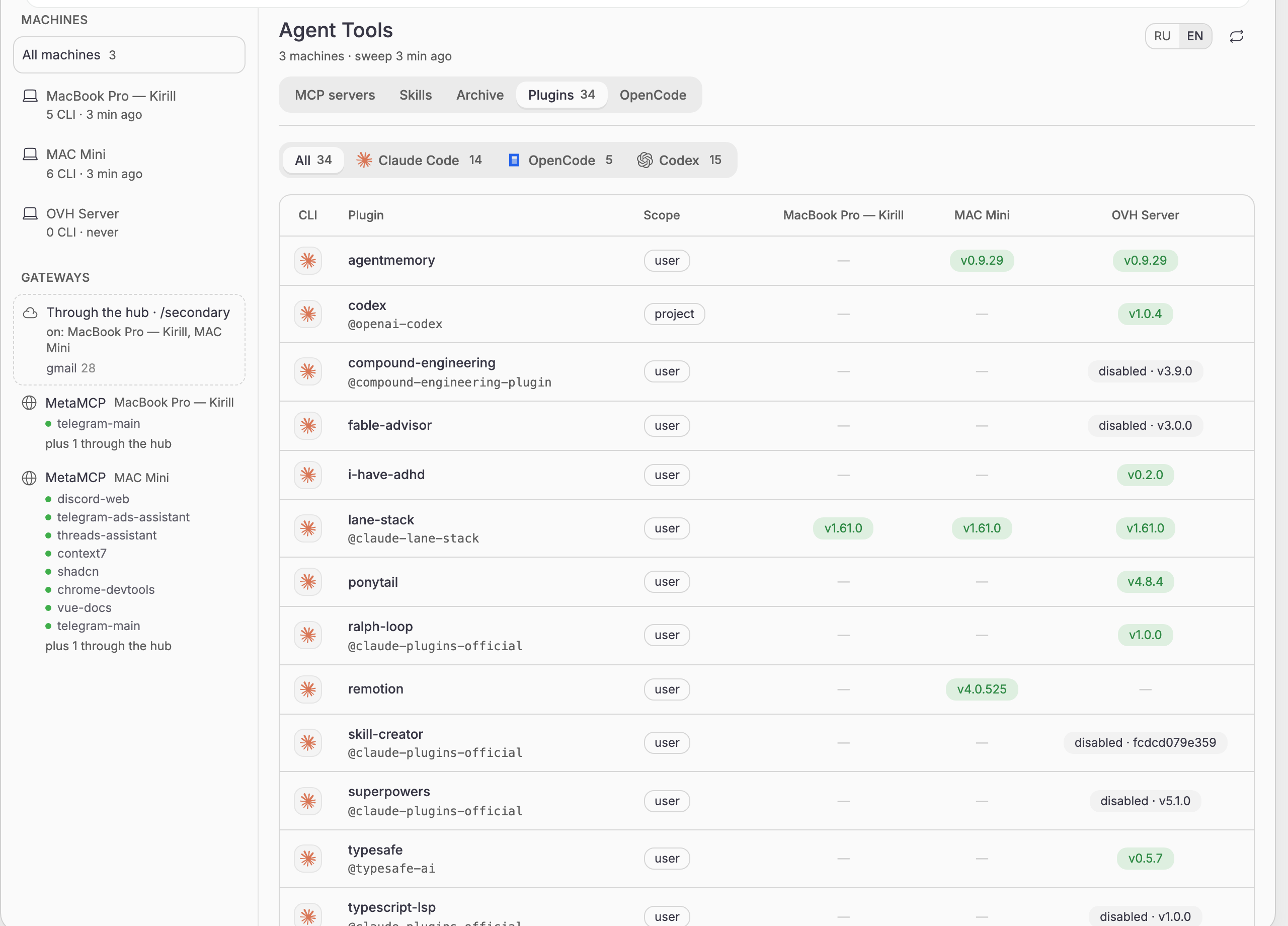Click the Claude icon in lane-stack row

click(x=308, y=528)
